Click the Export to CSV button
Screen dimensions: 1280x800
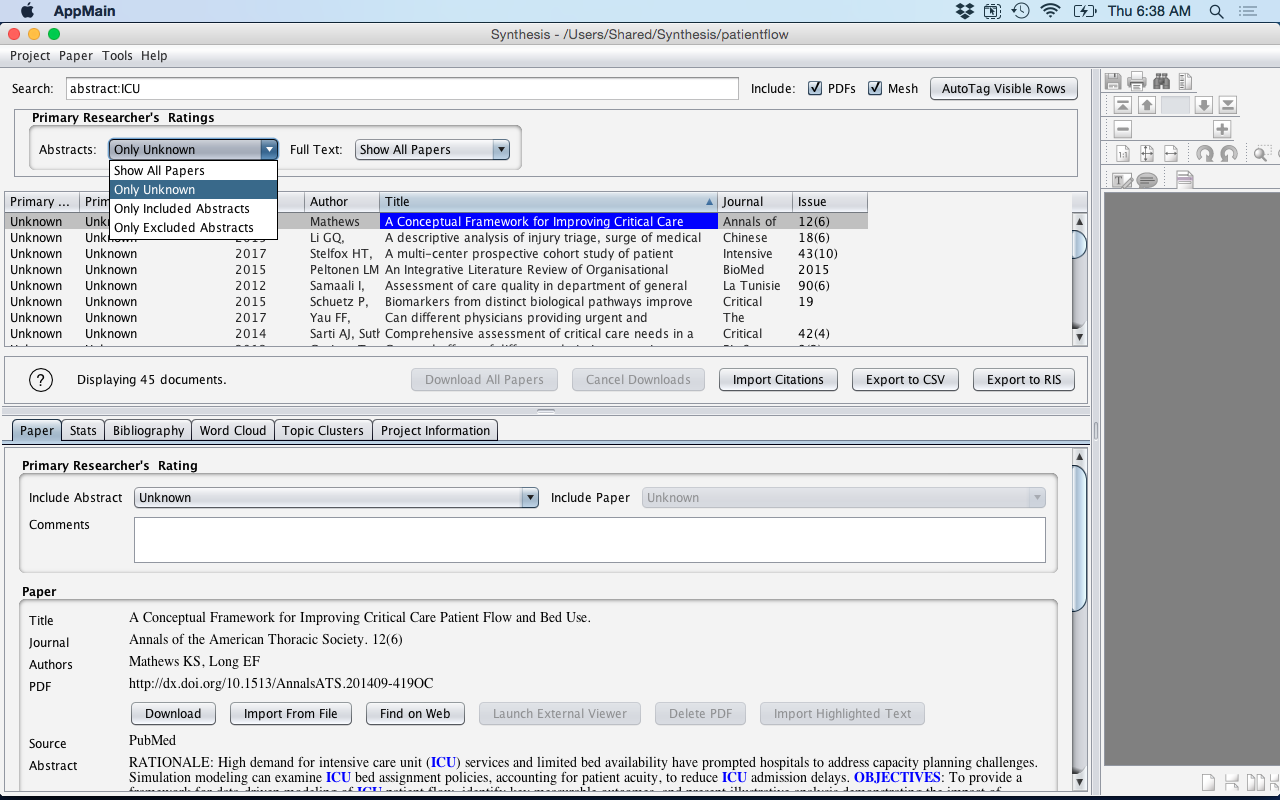click(x=905, y=379)
